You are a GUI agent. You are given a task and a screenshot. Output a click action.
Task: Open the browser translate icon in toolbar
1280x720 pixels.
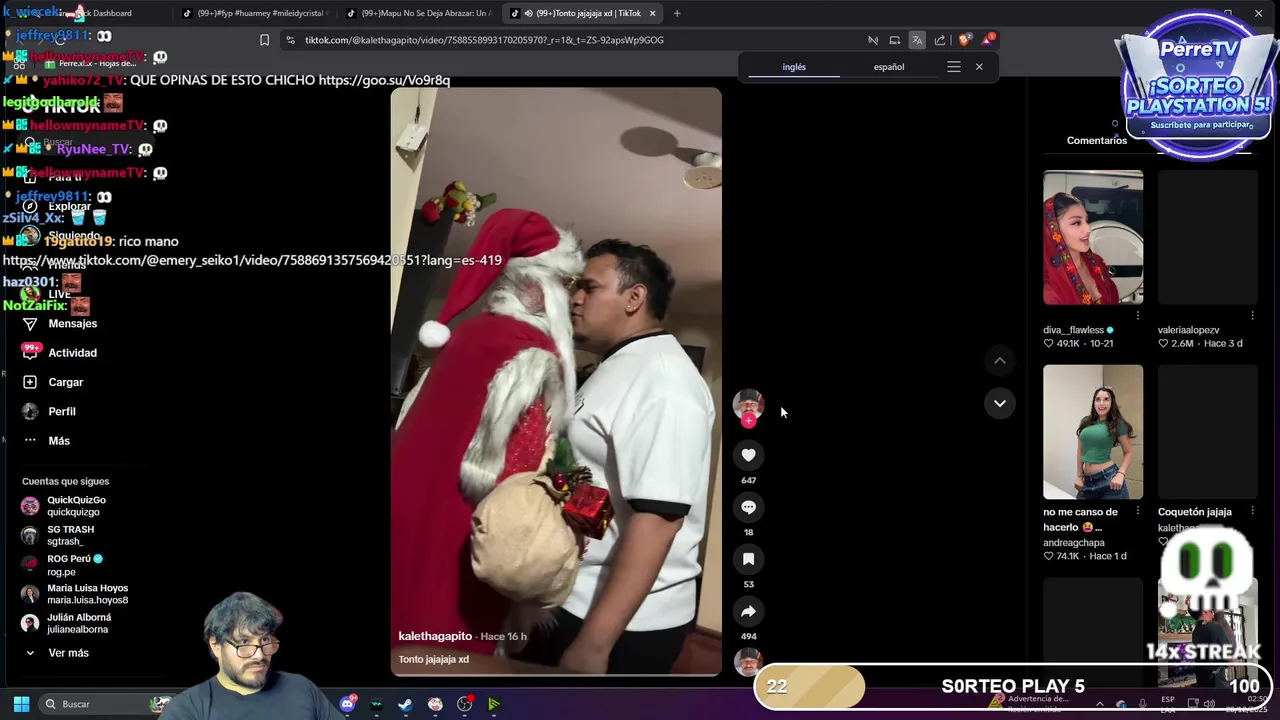(x=917, y=40)
